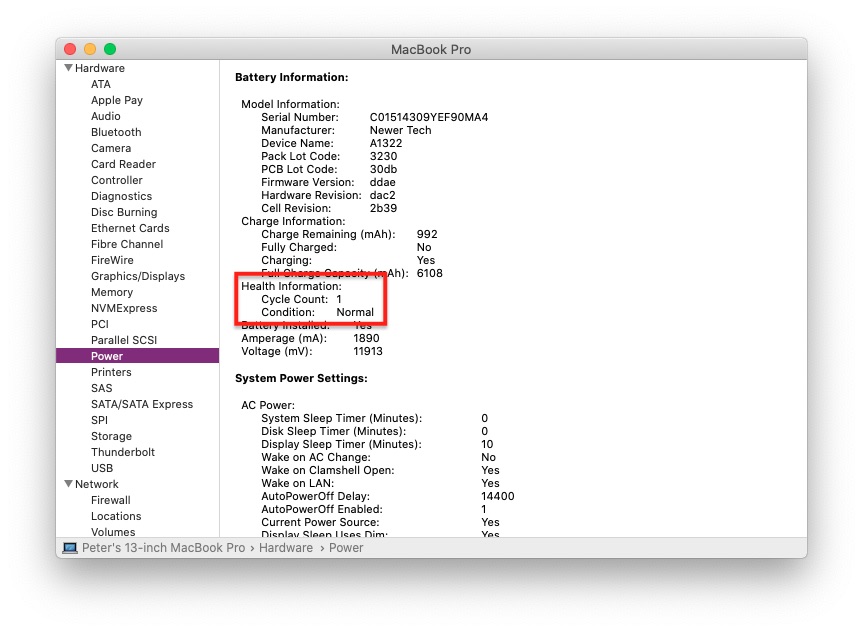Open Storage in the sidebar
Image resolution: width=863 pixels, height=632 pixels.
111,435
